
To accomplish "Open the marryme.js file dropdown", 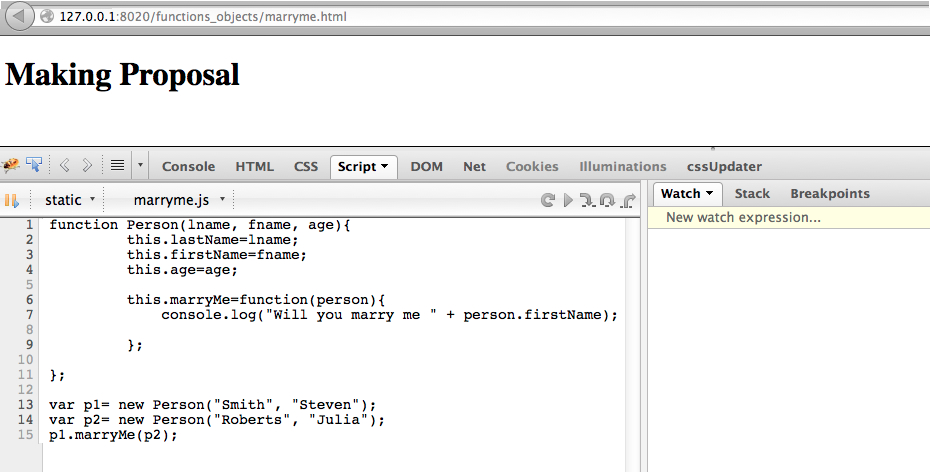I will pyautogui.click(x=179, y=200).
